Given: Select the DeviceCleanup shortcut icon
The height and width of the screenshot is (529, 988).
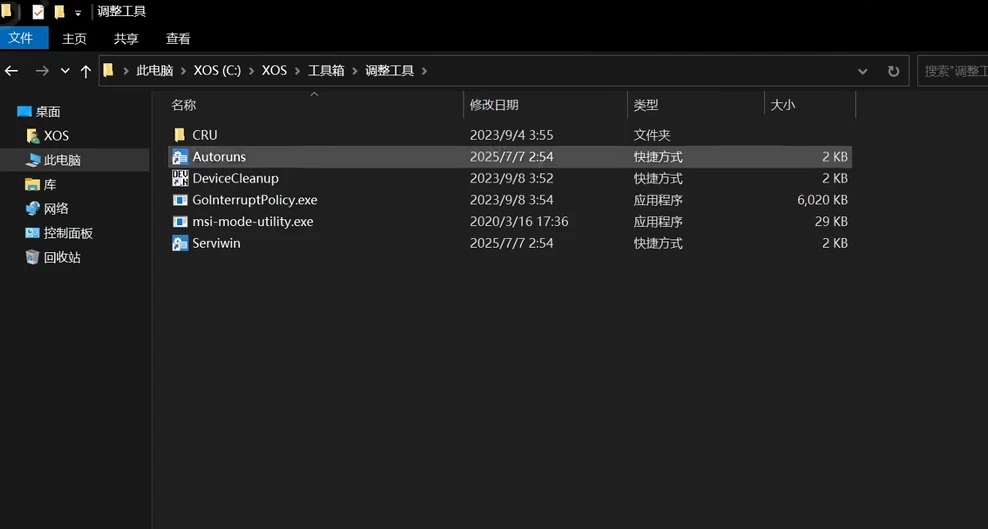Looking at the screenshot, I should pyautogui.click(x=180, y=179).
